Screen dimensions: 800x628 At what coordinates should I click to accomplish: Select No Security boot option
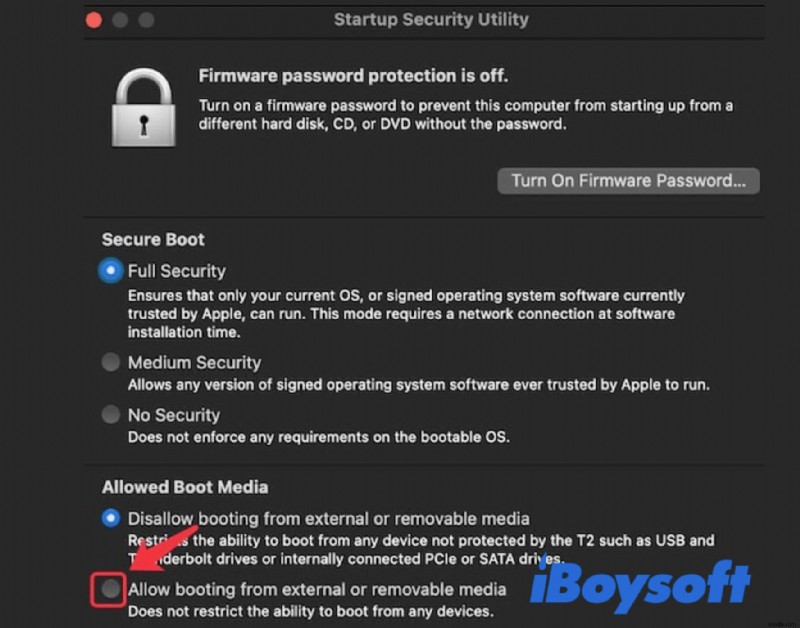(110, 415)
